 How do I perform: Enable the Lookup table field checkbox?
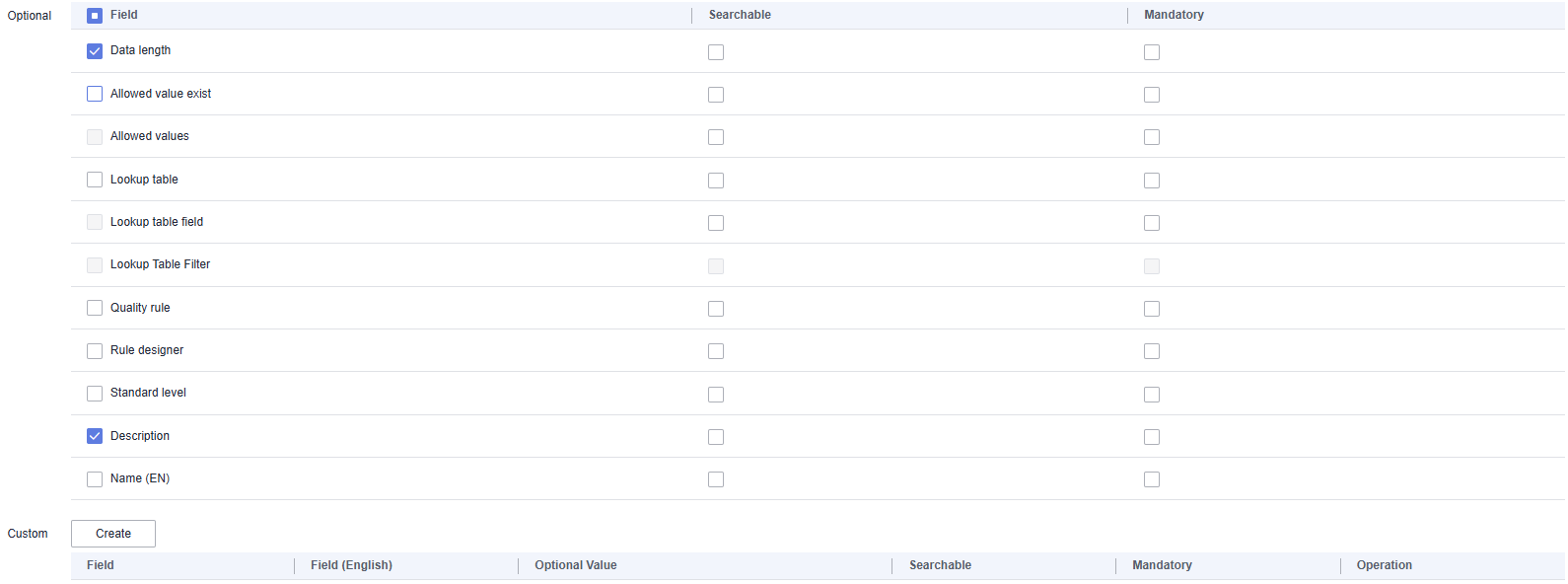click(95, 180)
